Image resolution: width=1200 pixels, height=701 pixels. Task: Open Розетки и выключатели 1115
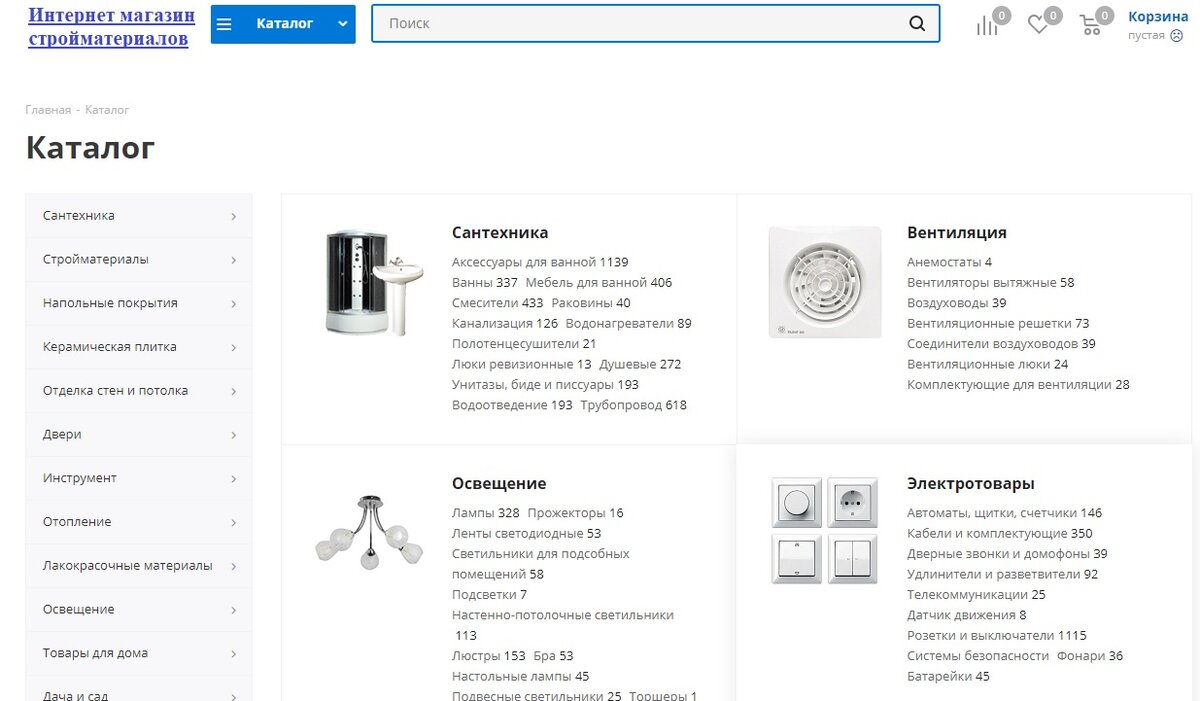(x=997, y=635)
